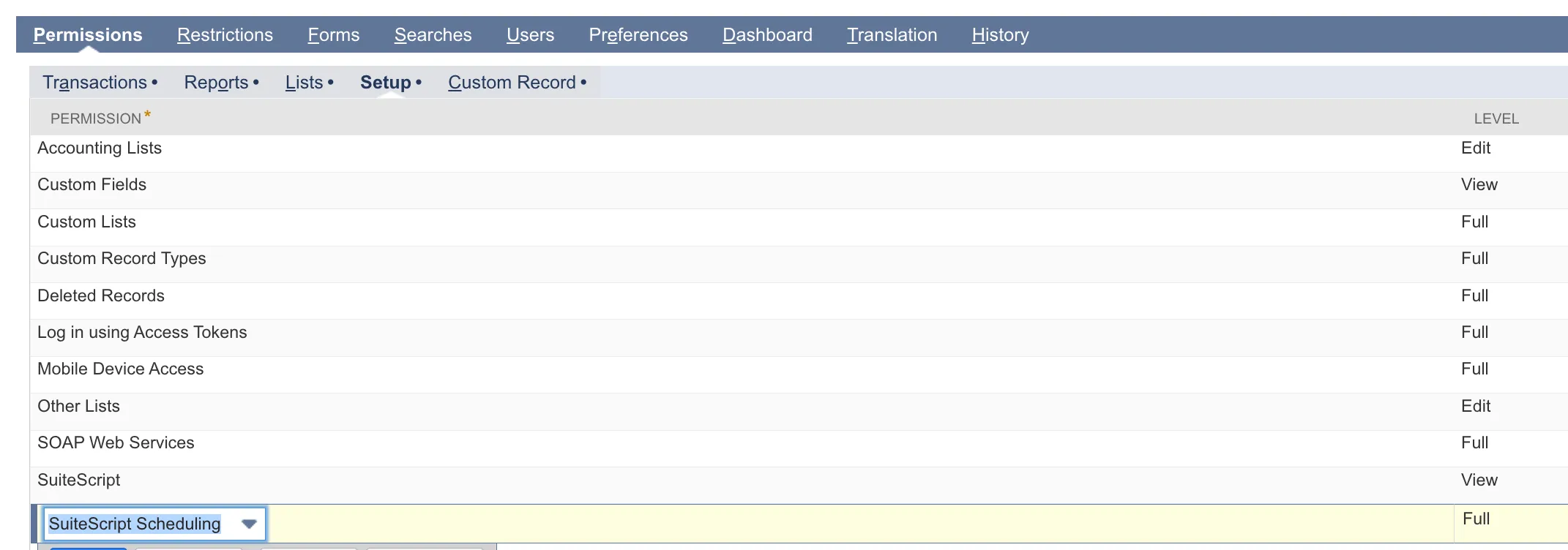Click Full level for Mobile Device Access

[1475, 369]
